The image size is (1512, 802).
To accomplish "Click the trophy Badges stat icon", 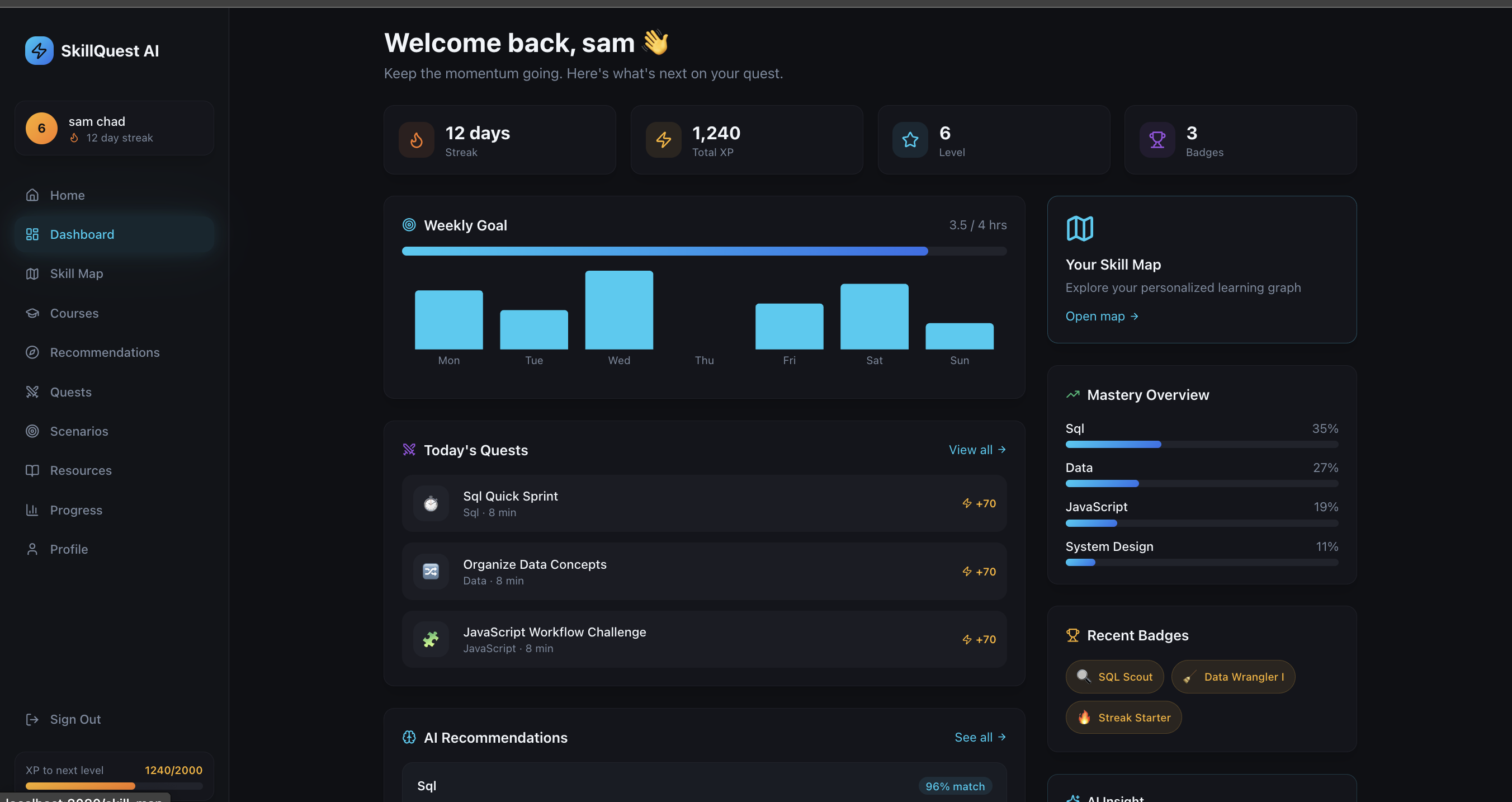I will pyautogui.click(x=1157, y=140).
